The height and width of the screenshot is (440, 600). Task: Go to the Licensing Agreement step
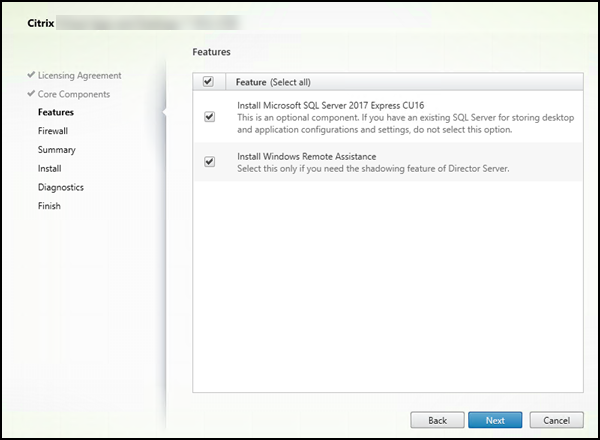pyautogui.click(x=79, y=76)
